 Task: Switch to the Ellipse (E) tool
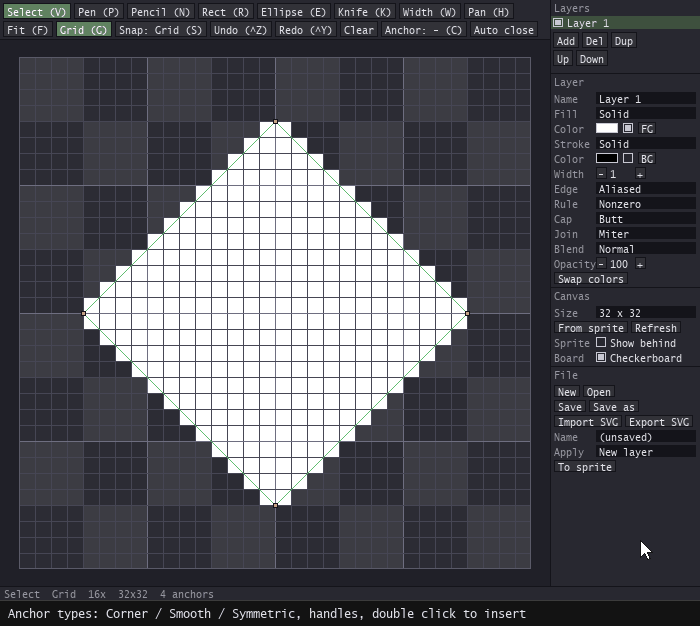[x=293, y=12]
